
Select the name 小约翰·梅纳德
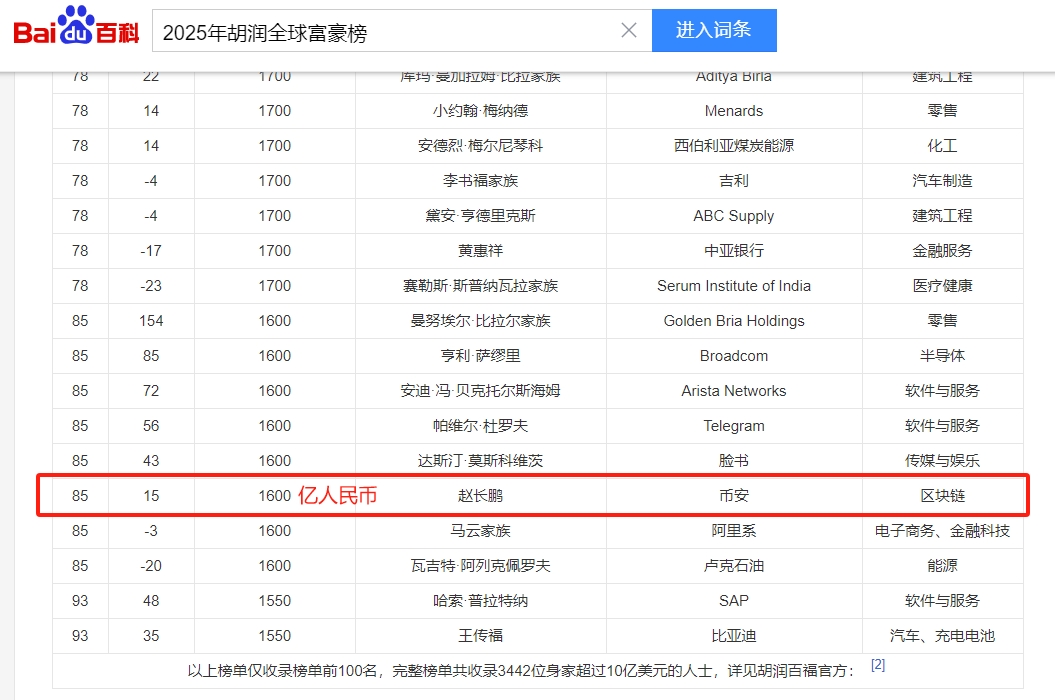coord(480,111)
